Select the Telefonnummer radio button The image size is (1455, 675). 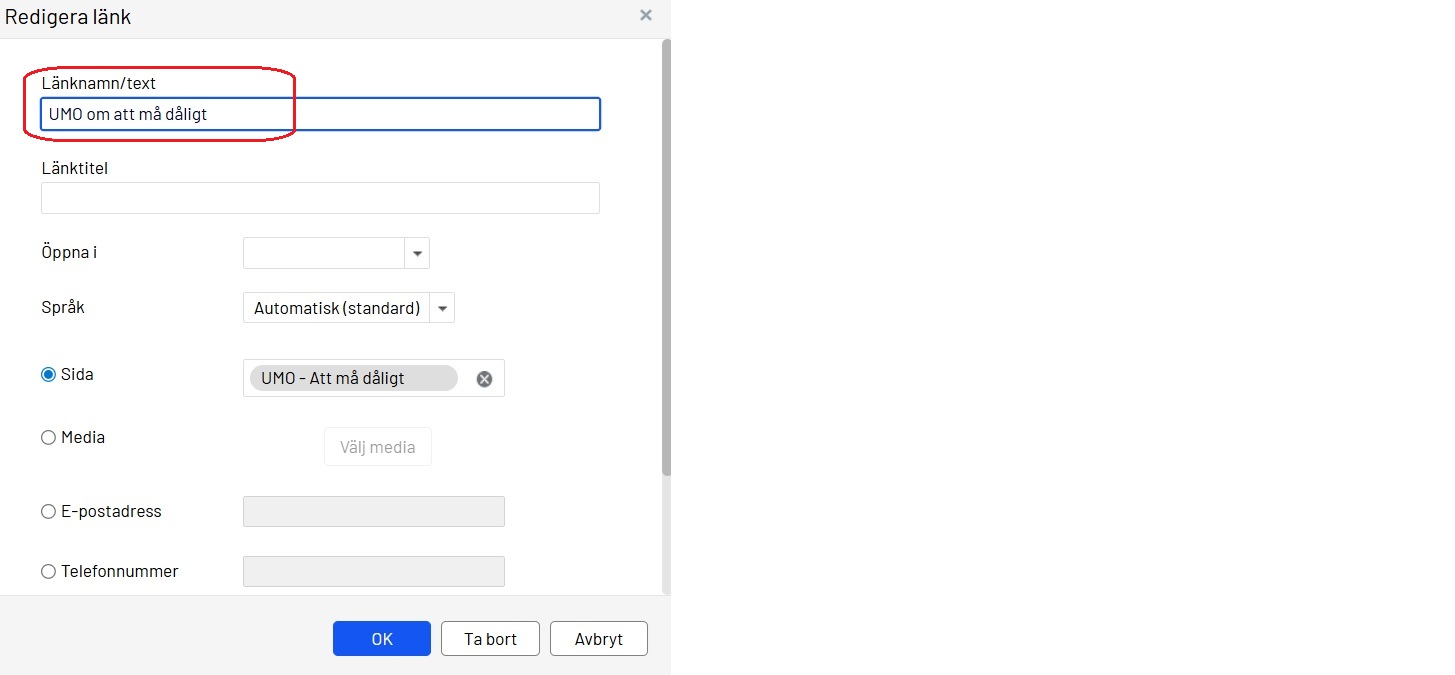tap(48, 571)
